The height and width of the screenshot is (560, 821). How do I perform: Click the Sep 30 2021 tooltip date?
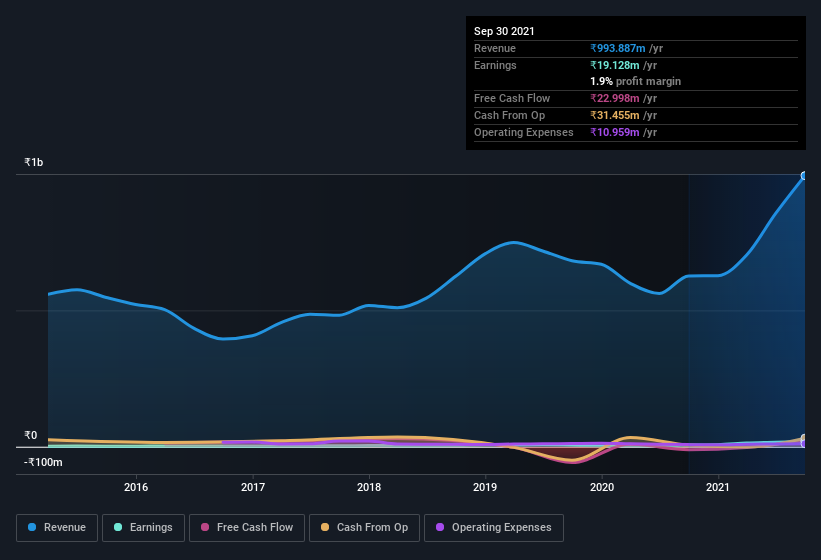(504, 31)
